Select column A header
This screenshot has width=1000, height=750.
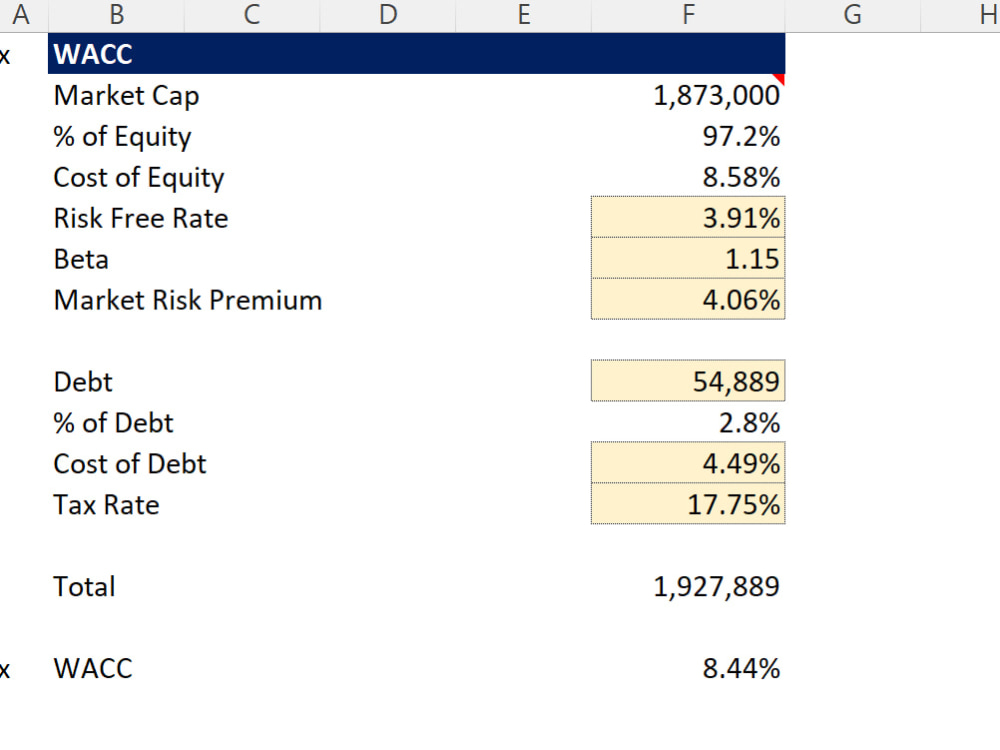[x=23, y=15]
